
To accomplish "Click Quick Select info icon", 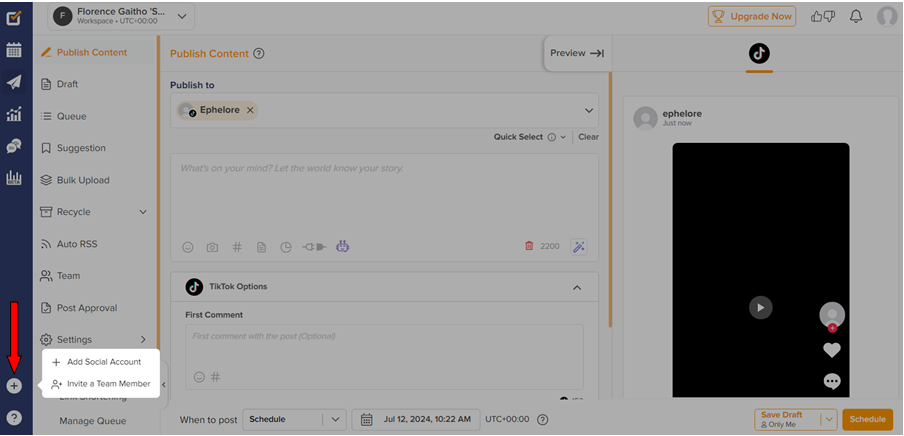I will [551, 137].
